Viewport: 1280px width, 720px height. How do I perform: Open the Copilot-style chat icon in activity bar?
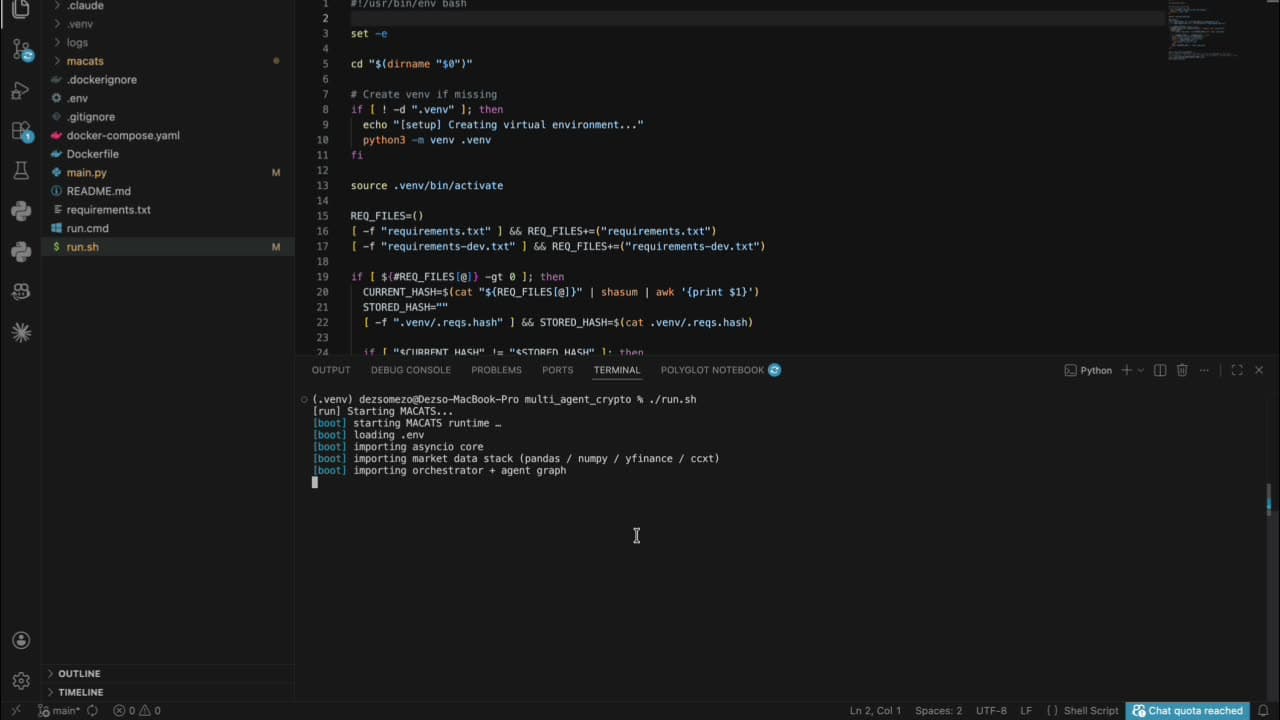(x=20, y=291)
